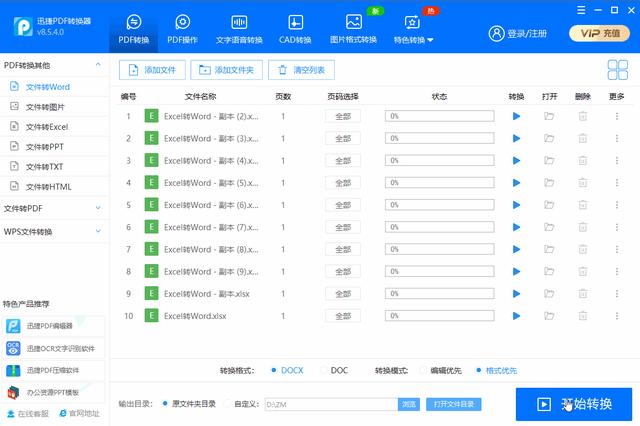Select DOC conversion format
Screen dimensions: 640x426
(x=334, y=371)
